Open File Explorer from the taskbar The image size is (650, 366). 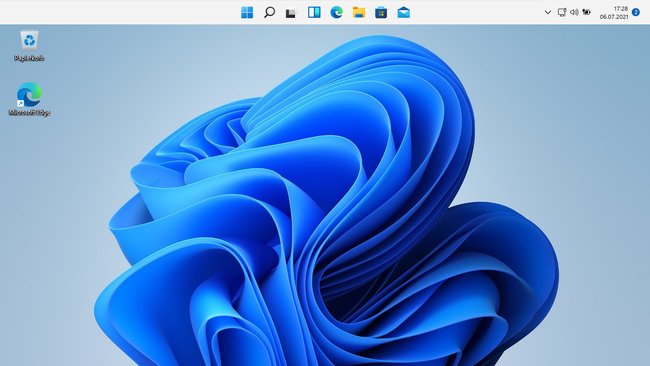point(359,12)
